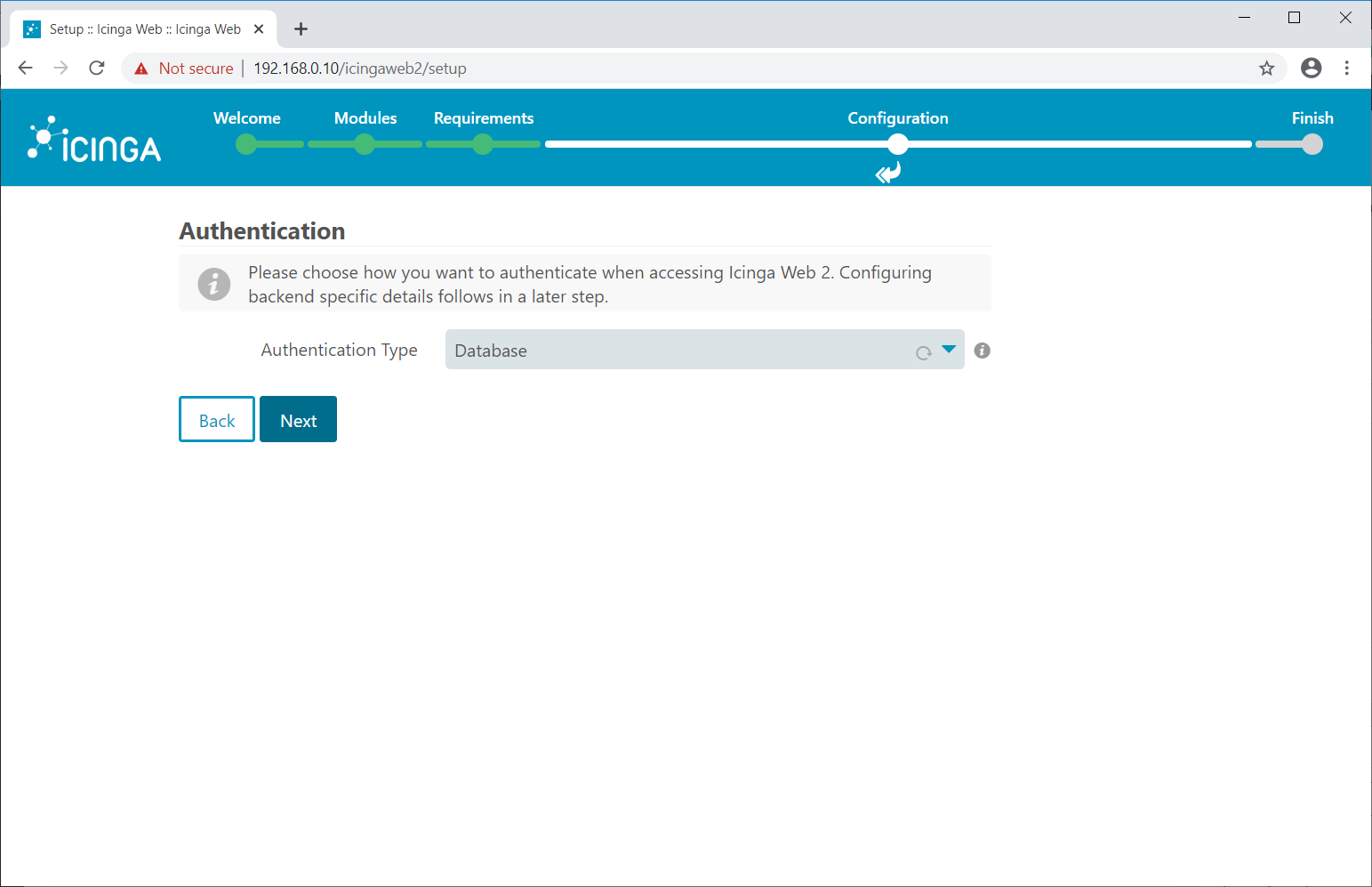This screenshot has width=1372, height=887.
Task: Click the Configuration step marker on progress bar
Action: click(x=898, y=144)
